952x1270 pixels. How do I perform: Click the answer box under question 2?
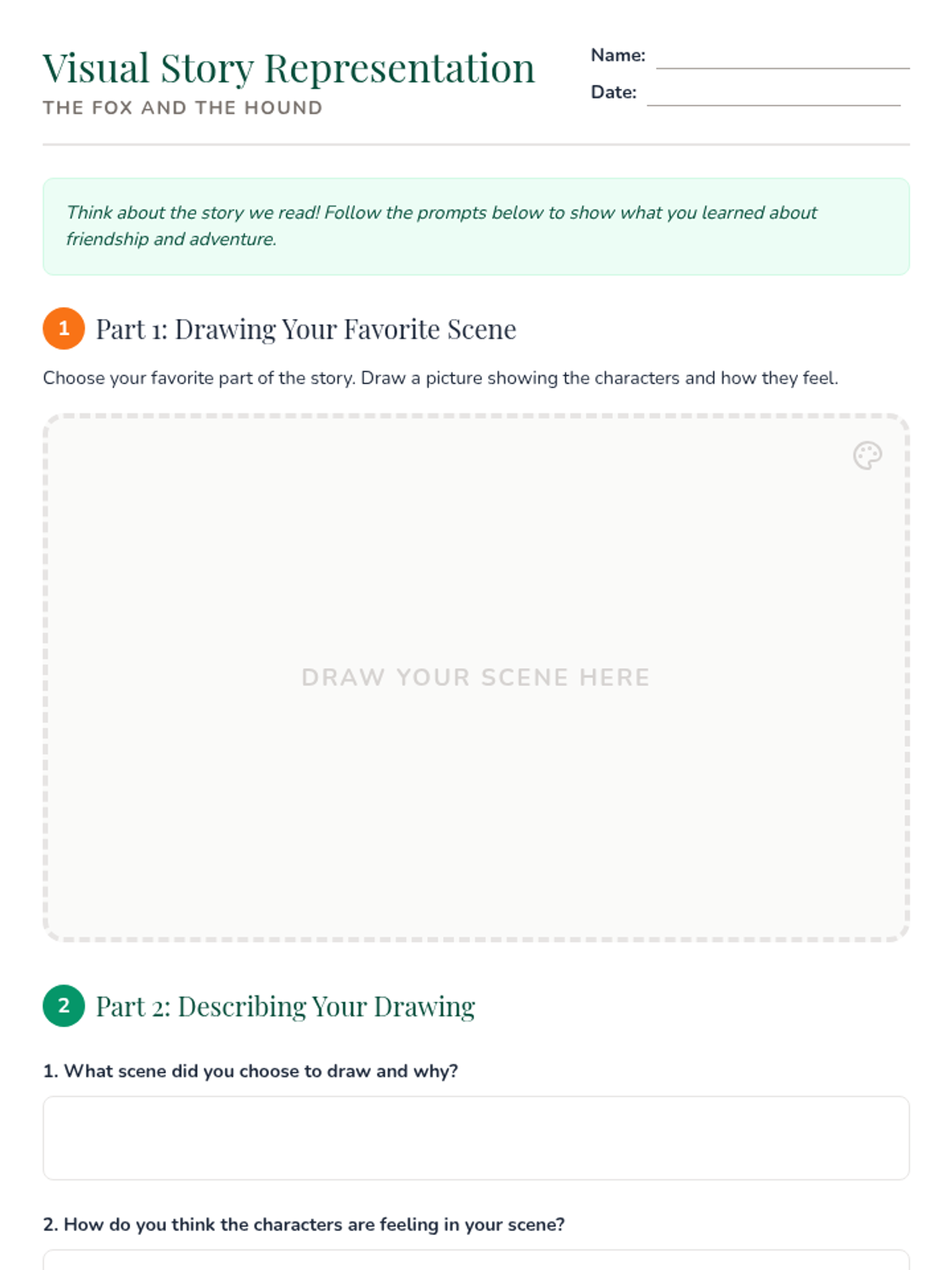pyautogui.click(x=476, y=1260)
